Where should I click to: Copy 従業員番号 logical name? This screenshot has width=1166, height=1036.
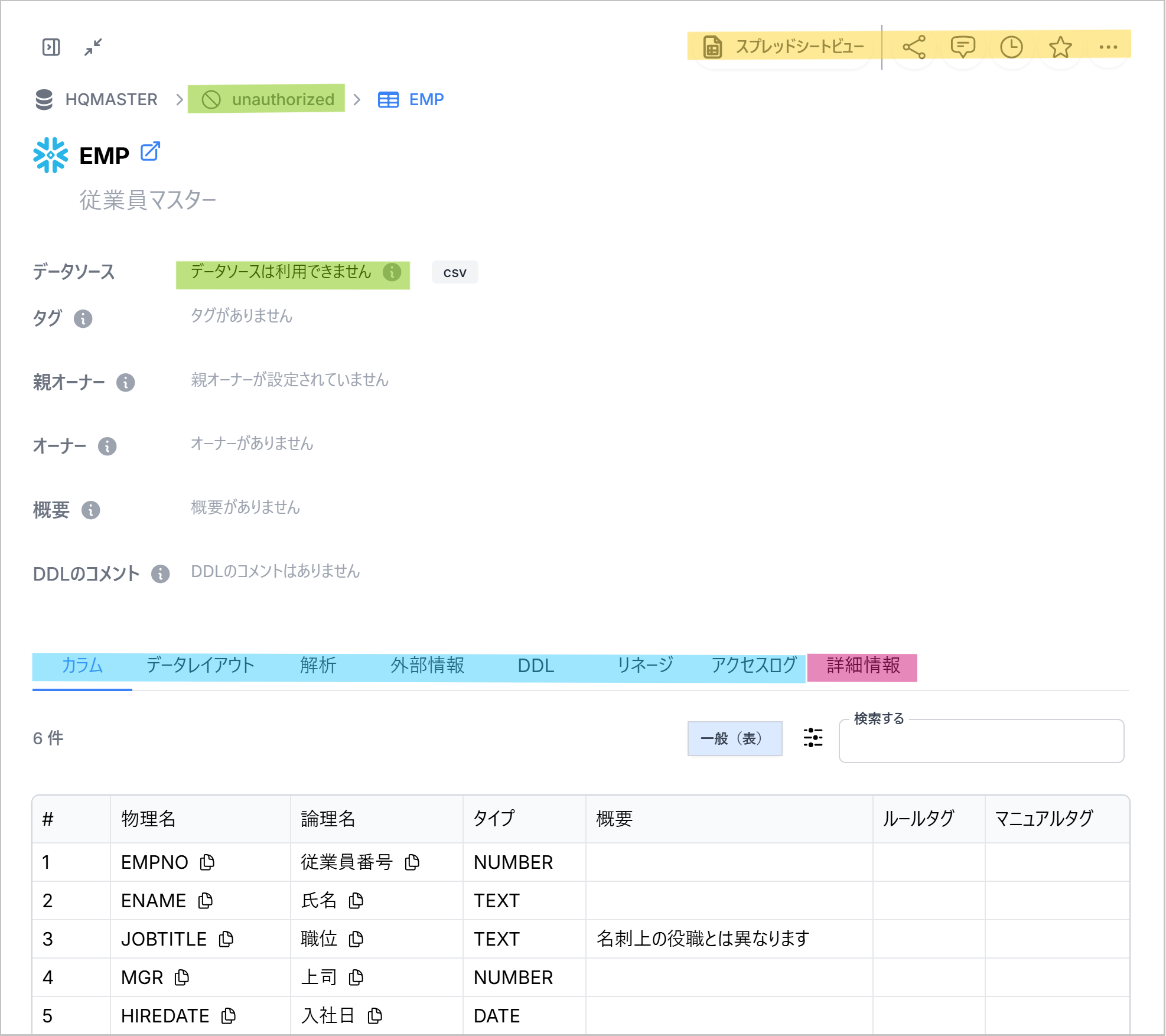(412, 862)
